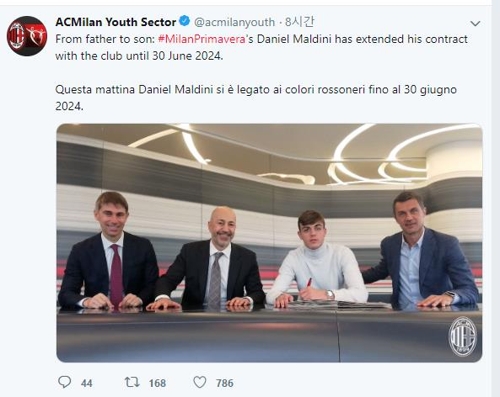Click the blue verified badge icon
The width and height of the screenshot is (500, 397).
[185, 21]
